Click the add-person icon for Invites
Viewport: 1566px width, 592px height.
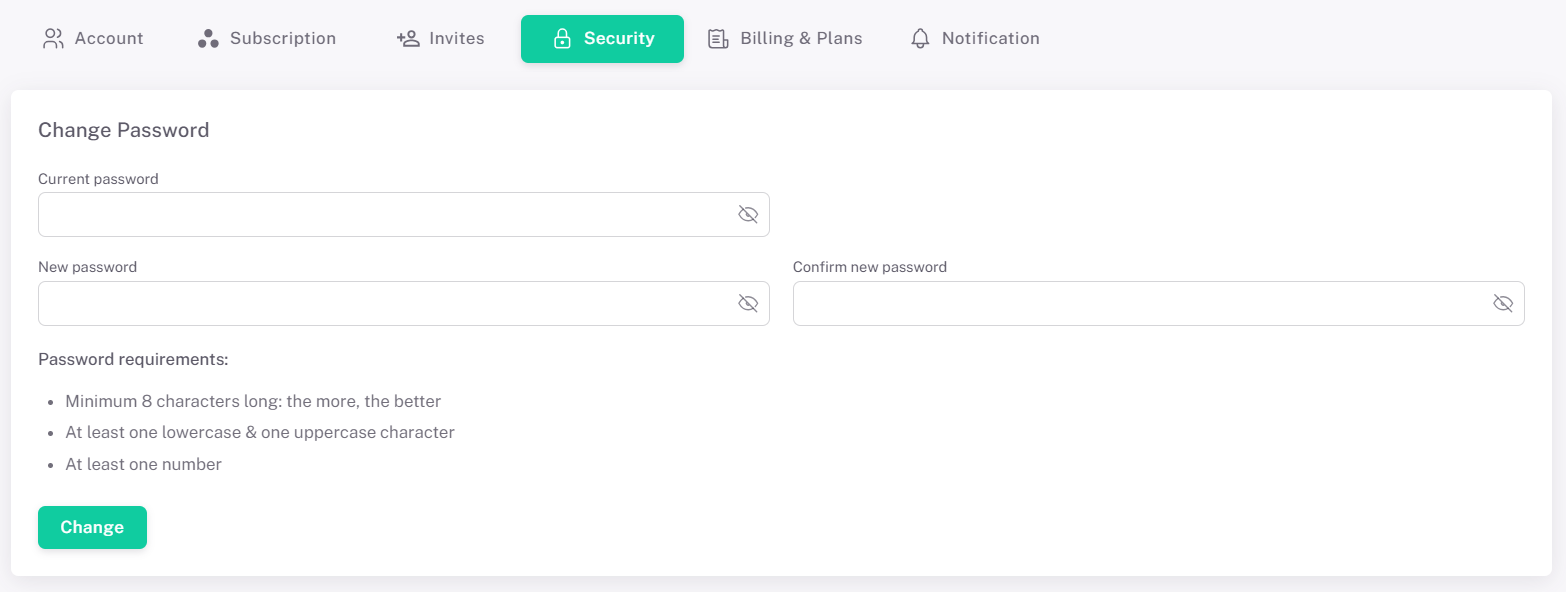[x=408, y=39]
